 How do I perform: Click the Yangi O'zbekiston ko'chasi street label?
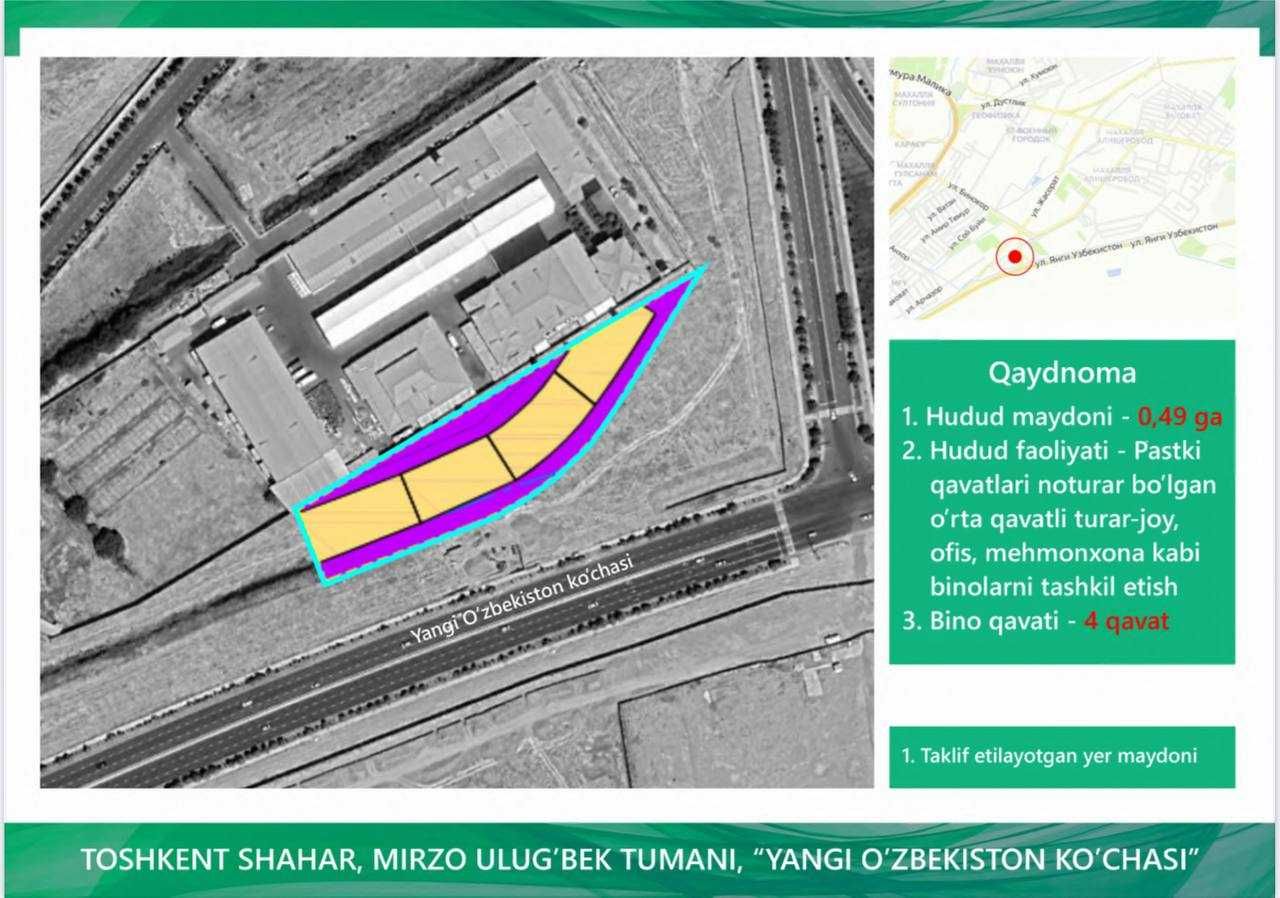click(x=522, y=602)
